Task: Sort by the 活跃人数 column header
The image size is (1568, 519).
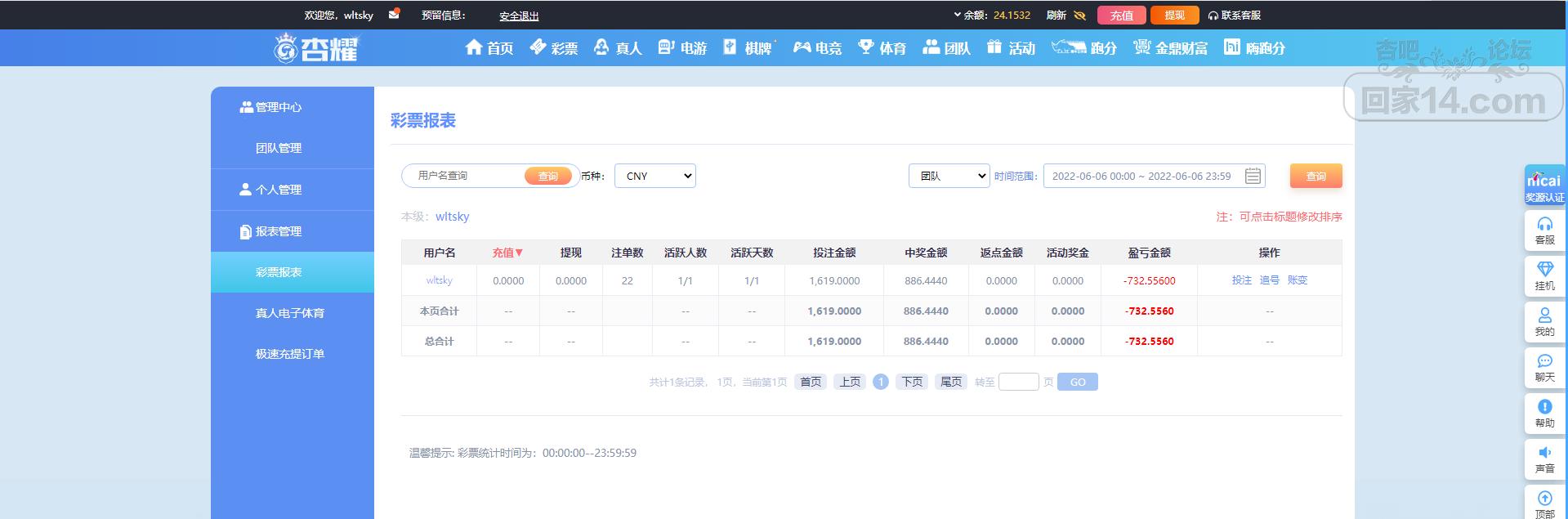Action: [686, 253]
